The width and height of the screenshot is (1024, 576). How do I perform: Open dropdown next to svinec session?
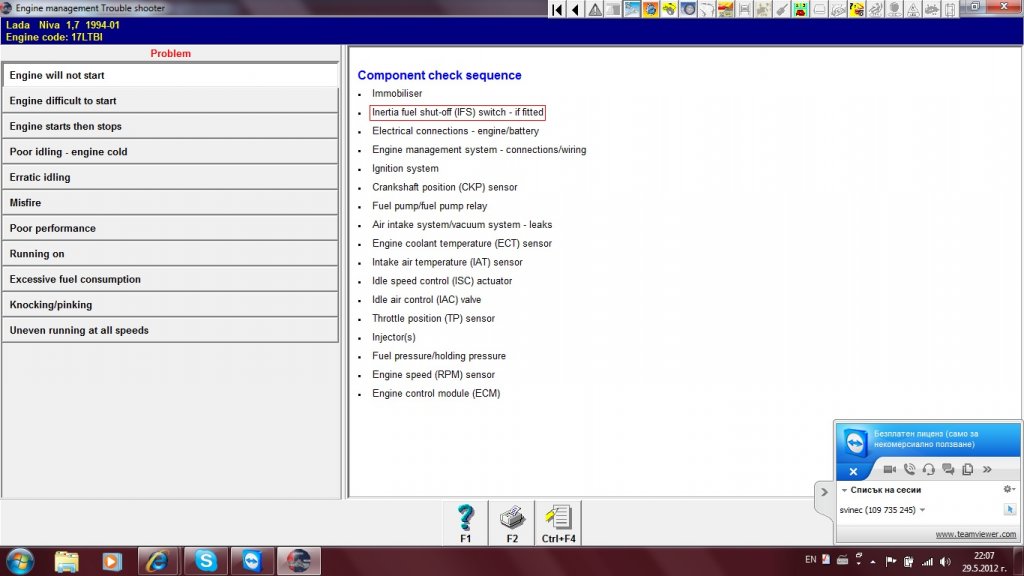(x=922, y=510)
